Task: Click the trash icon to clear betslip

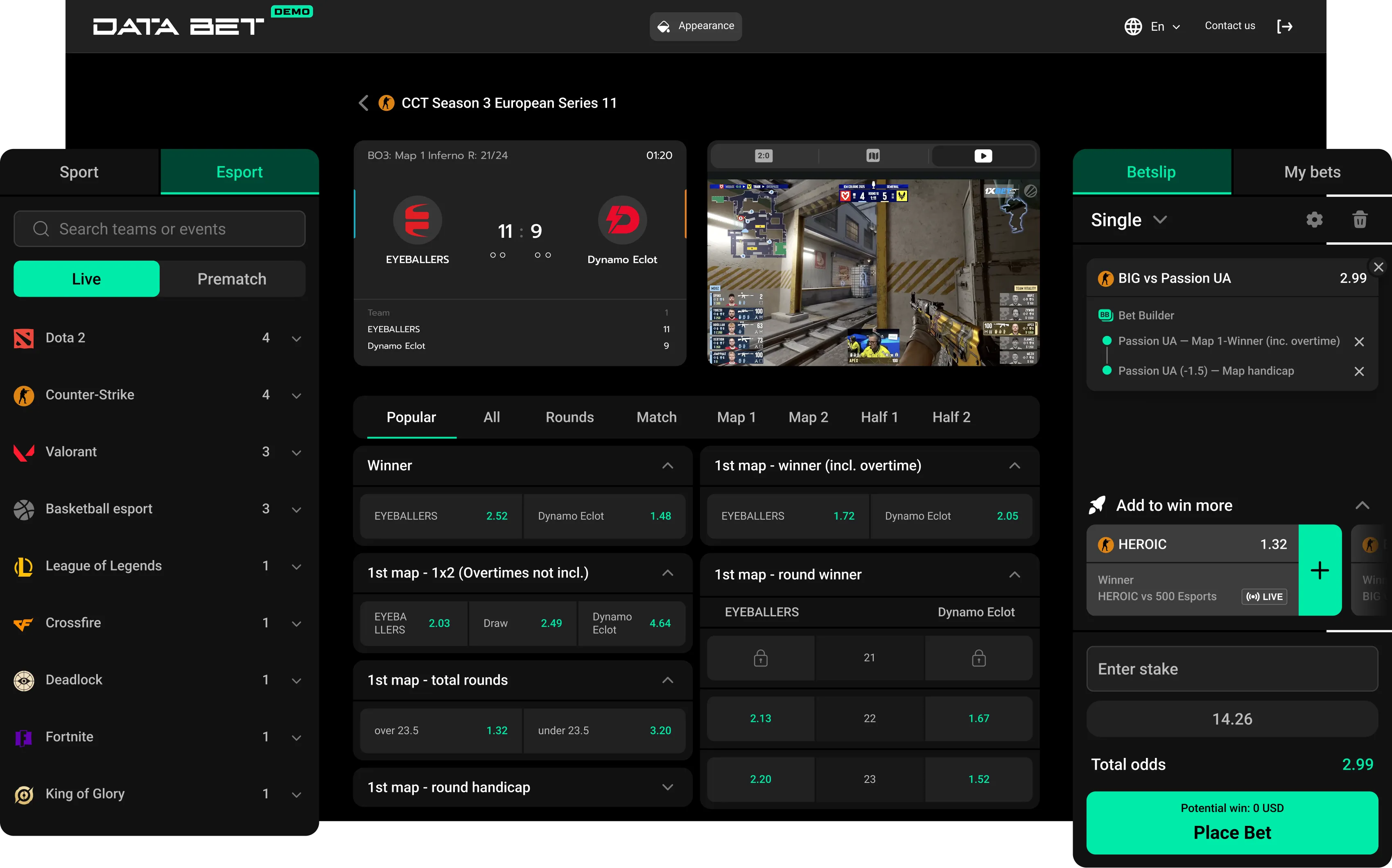Action: pyautogui.click(x=1359, y=220)
